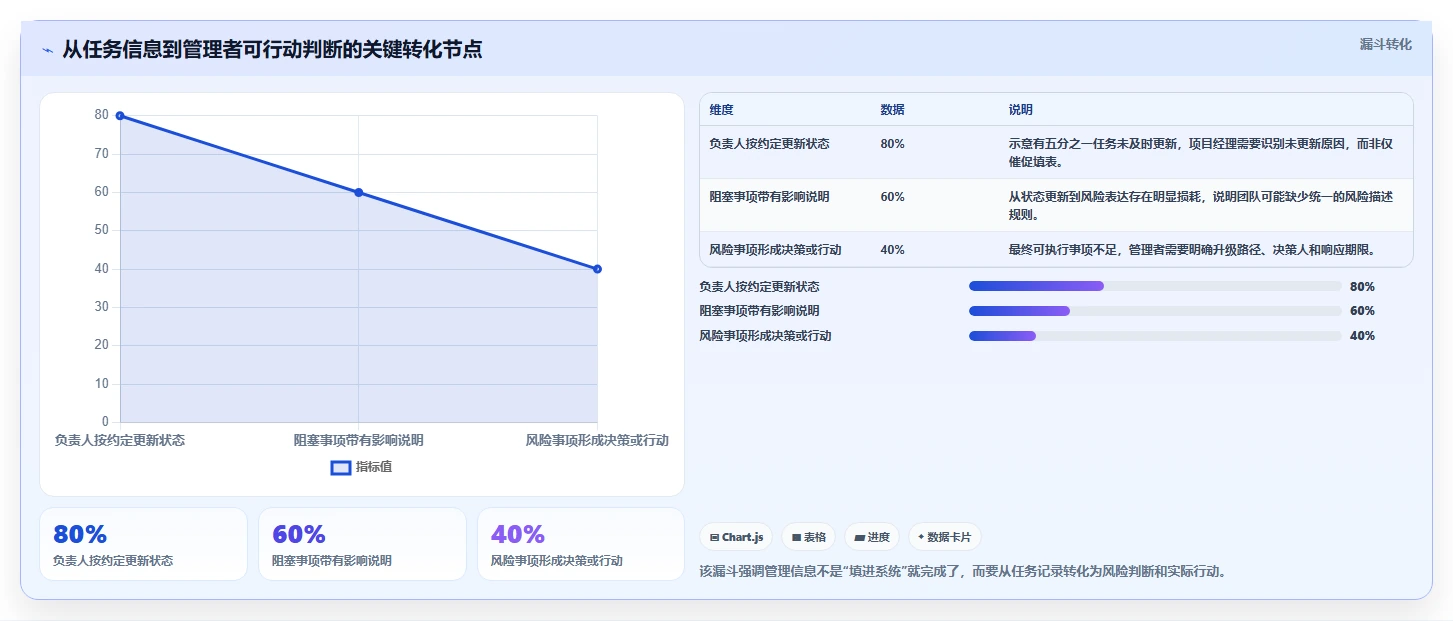The image size is (1453, 621).
Task: Click the Chart.js chip
Action: [x=736, y=537]
